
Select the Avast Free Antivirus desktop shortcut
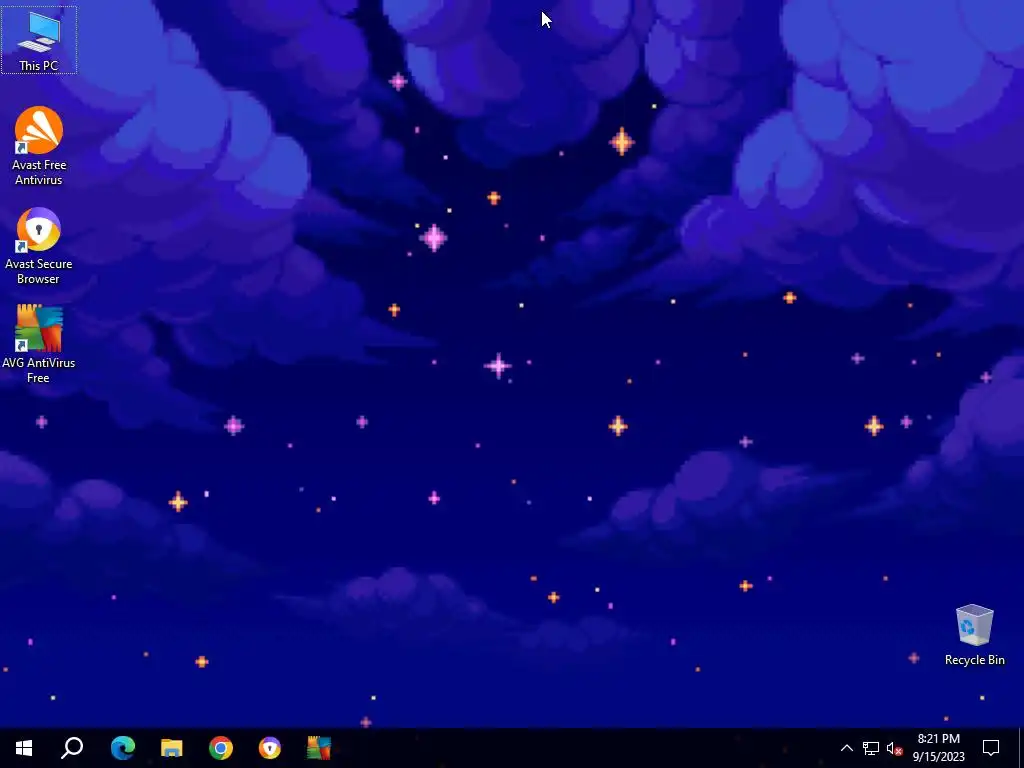tap(39, 146)
